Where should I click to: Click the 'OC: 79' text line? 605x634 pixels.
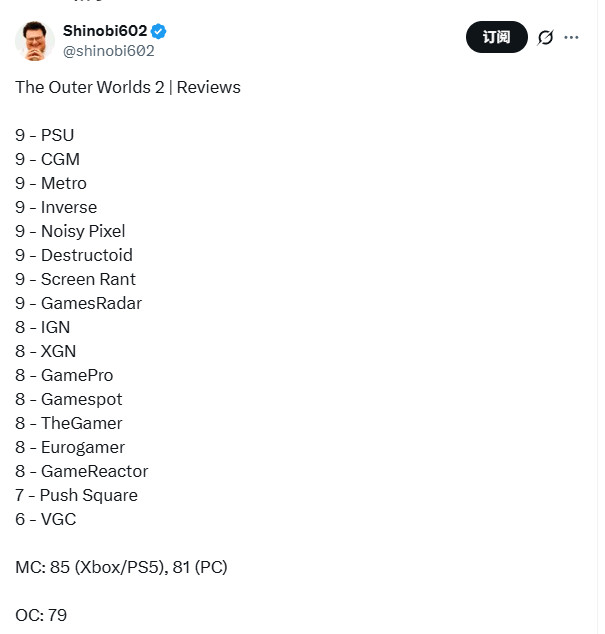[x=41, y=615]
